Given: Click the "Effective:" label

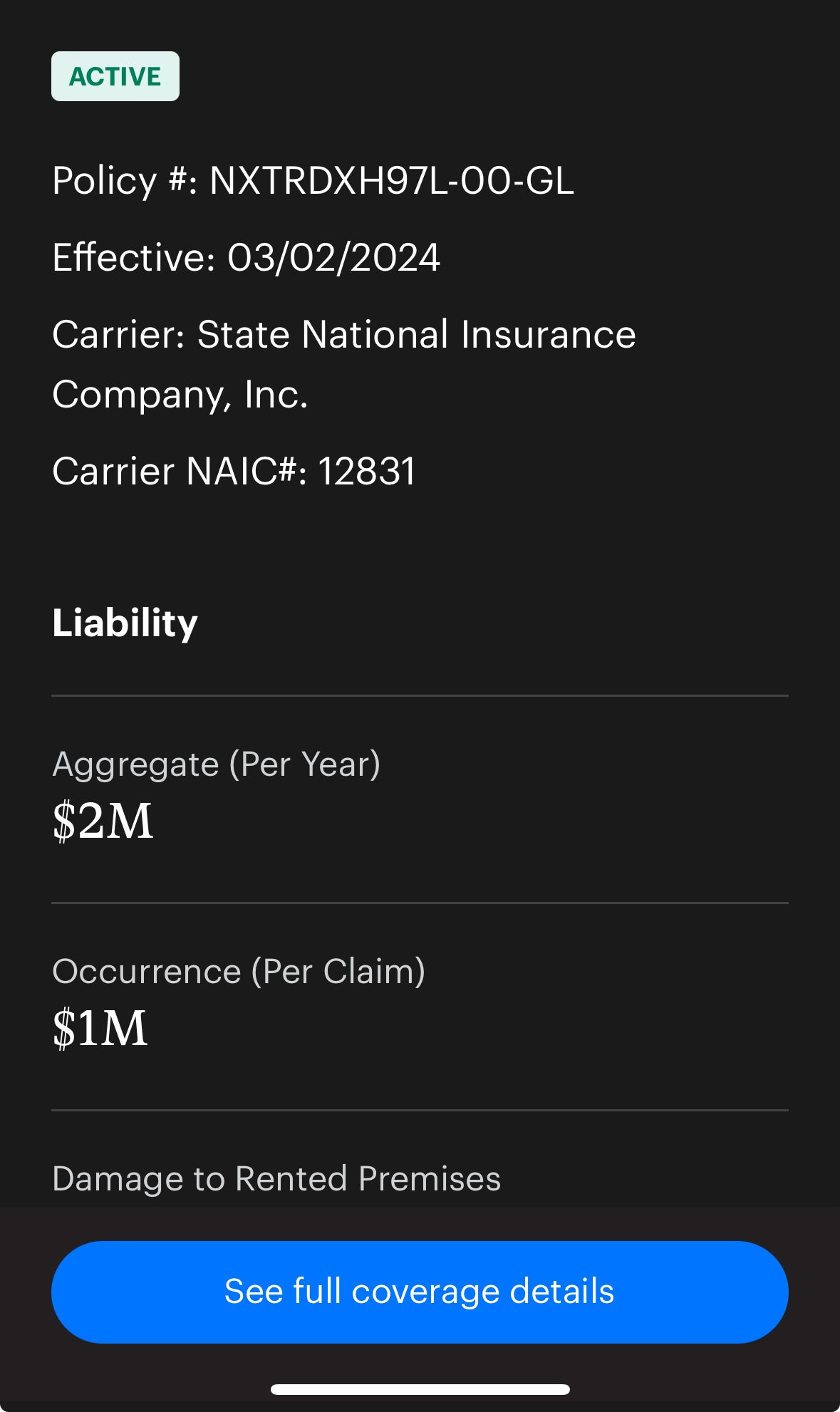Looking at the screenshot, I should point(133,258).
